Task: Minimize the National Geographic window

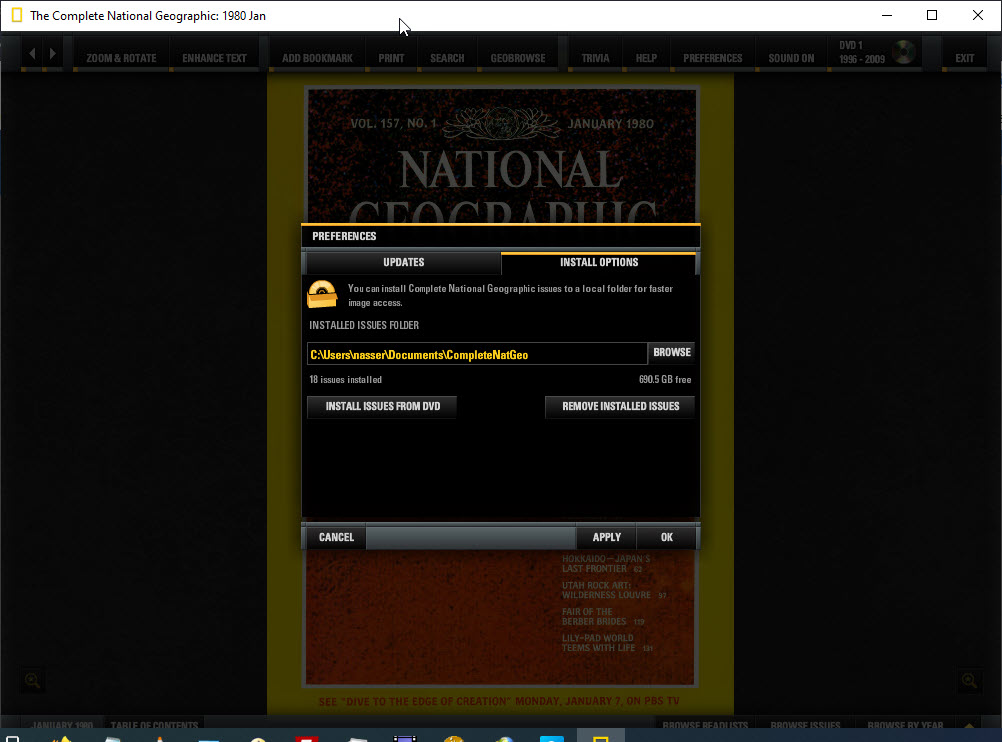Action: 887,15
